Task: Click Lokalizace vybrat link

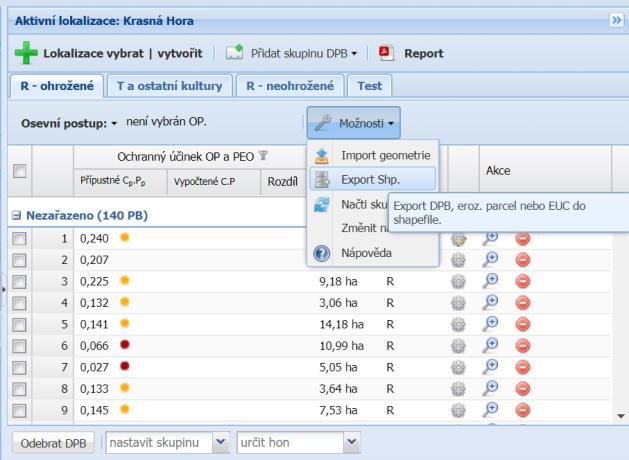Action: (93, 53)
